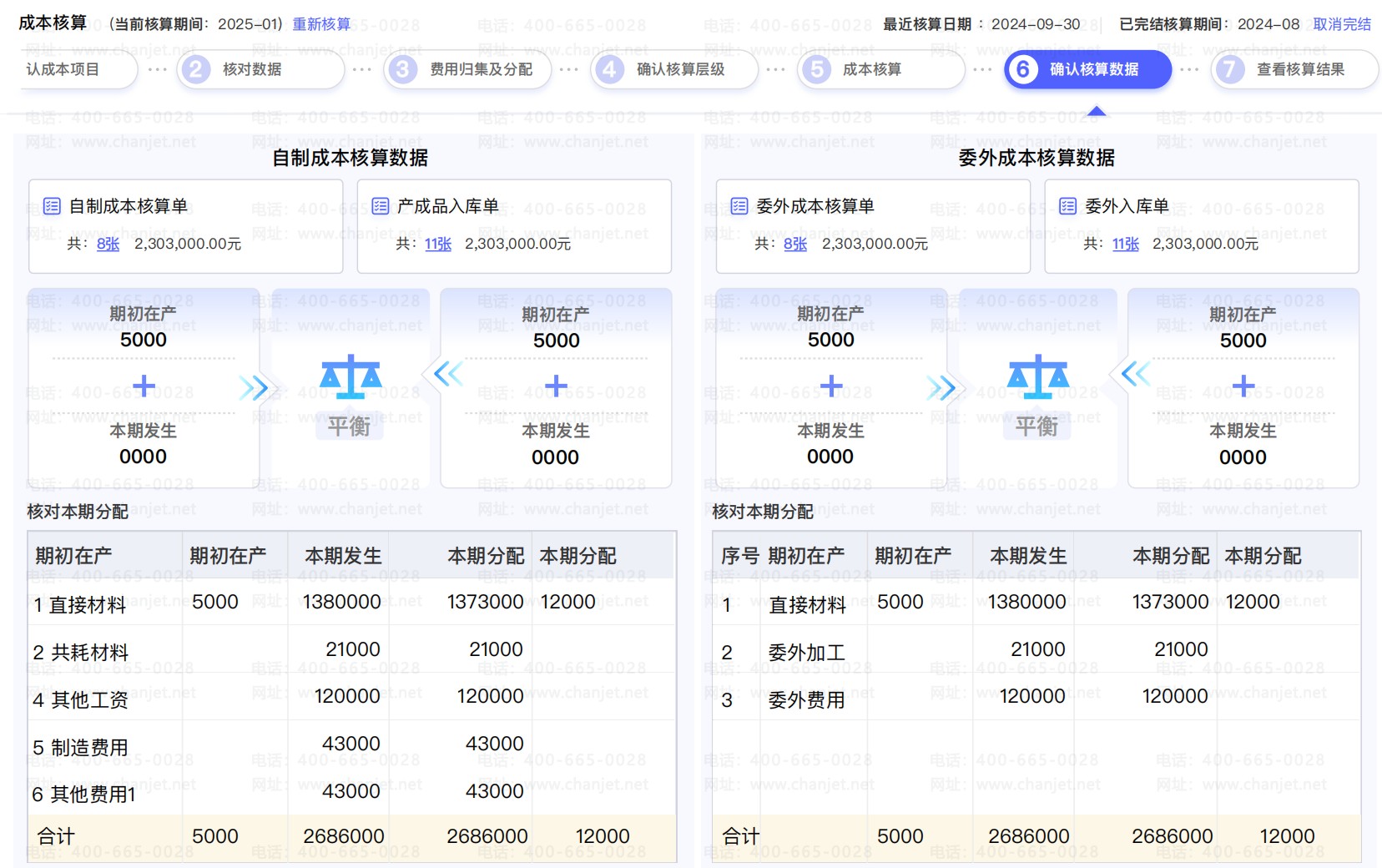Click the balance scale icon in 委外成本核算数据
The width and height of the screenshot is (1382, 868).
(x=1038, y=377)
